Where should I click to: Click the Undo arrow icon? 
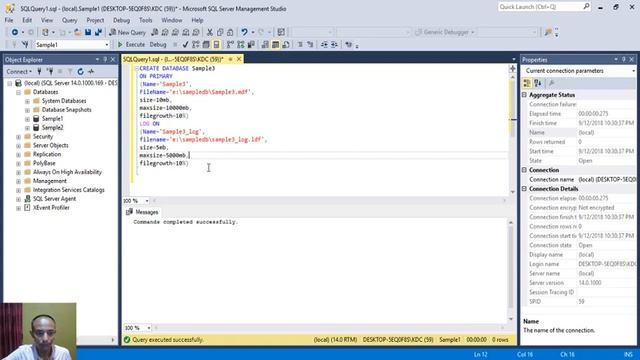244,32
